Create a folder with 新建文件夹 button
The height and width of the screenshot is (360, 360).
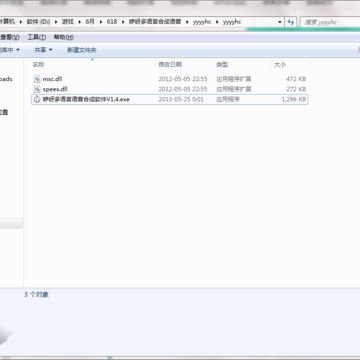82,50
